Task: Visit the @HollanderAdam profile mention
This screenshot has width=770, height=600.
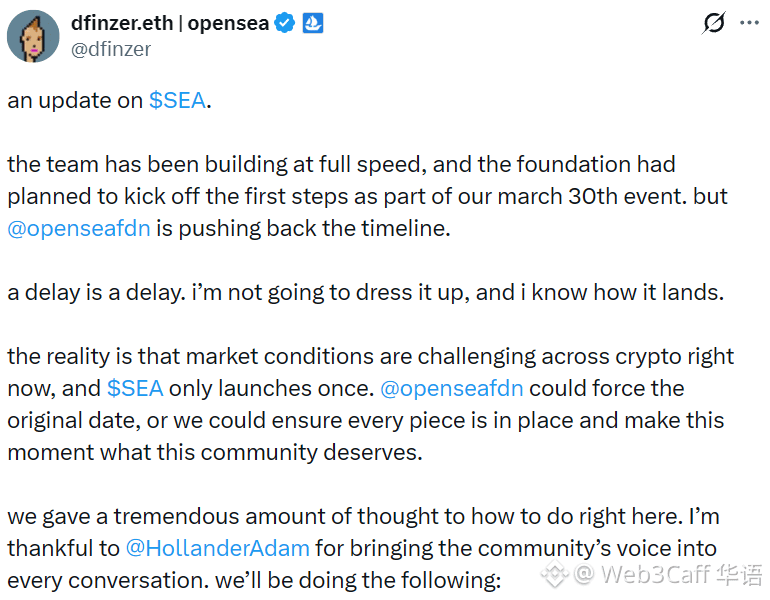Action: [x=217, y=548]
